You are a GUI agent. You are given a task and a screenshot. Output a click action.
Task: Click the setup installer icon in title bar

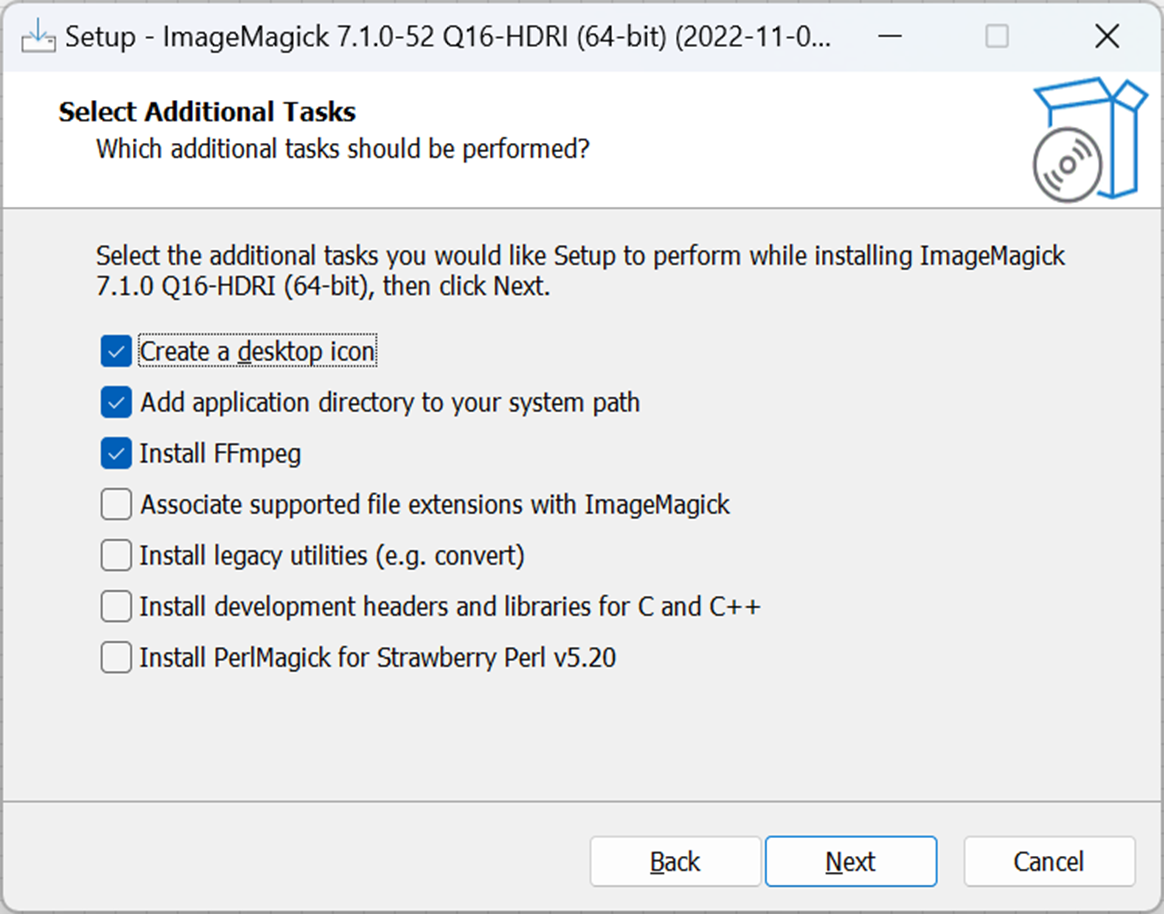38,36
